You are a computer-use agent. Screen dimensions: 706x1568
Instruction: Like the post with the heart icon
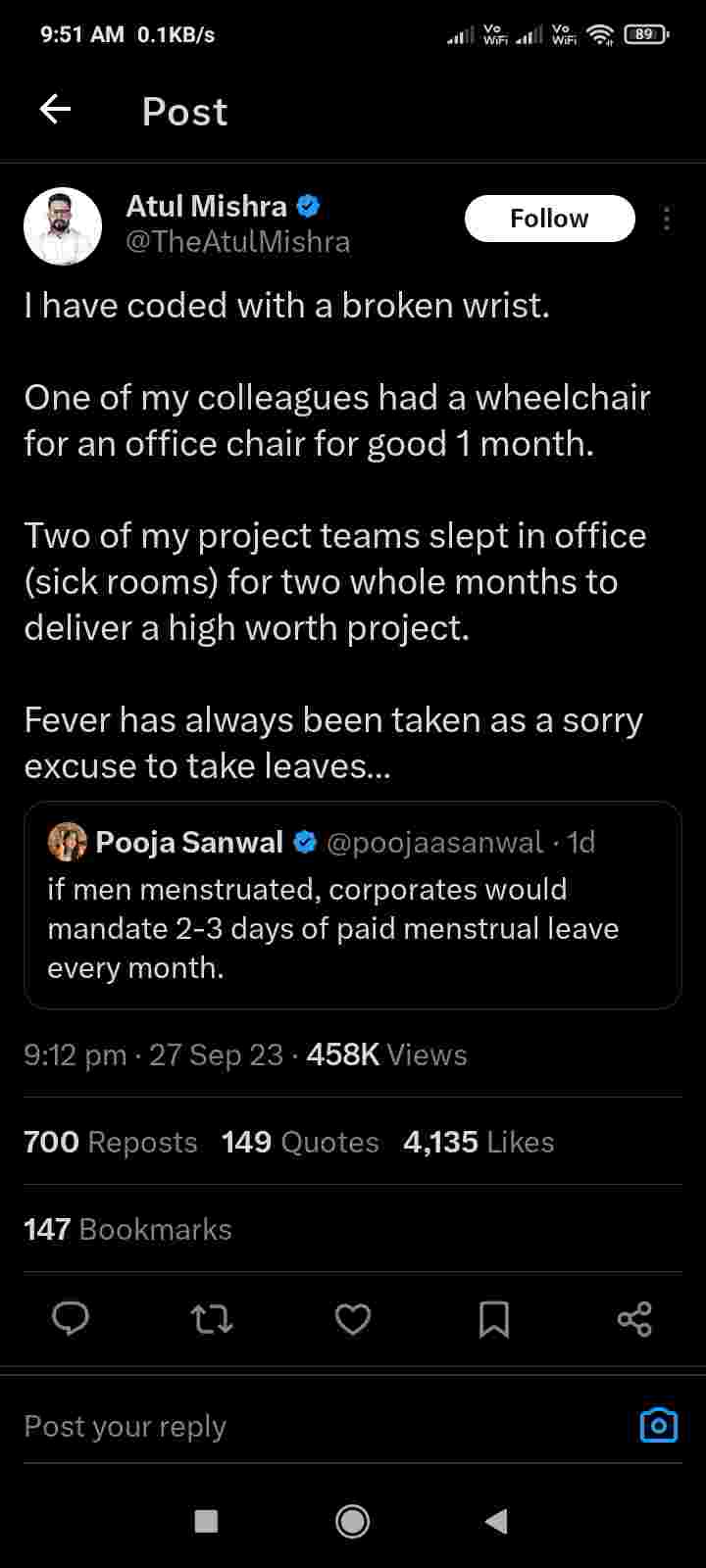[353, 1319]
